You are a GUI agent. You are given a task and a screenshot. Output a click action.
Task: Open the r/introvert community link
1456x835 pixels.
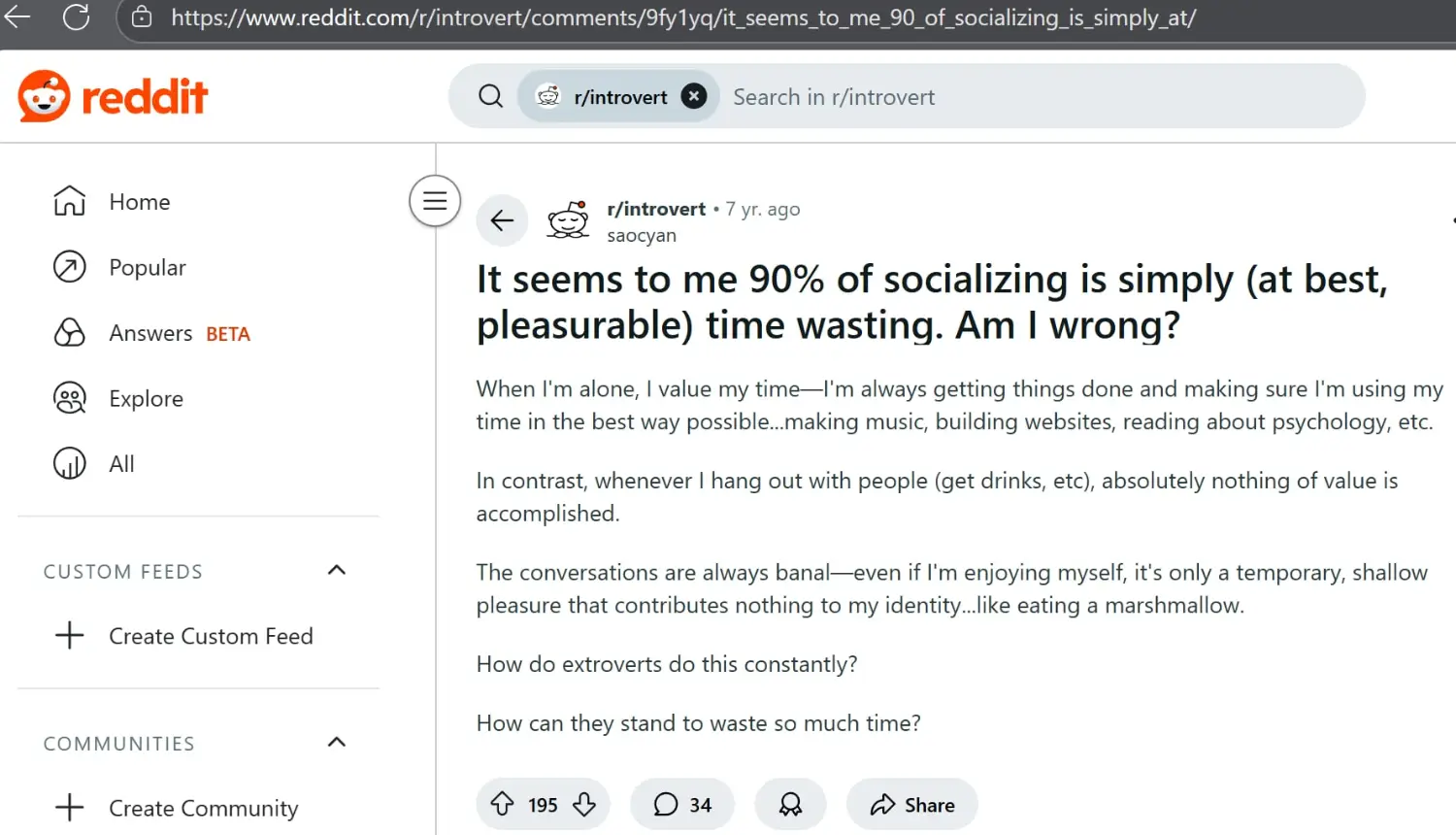coord(656,209)
